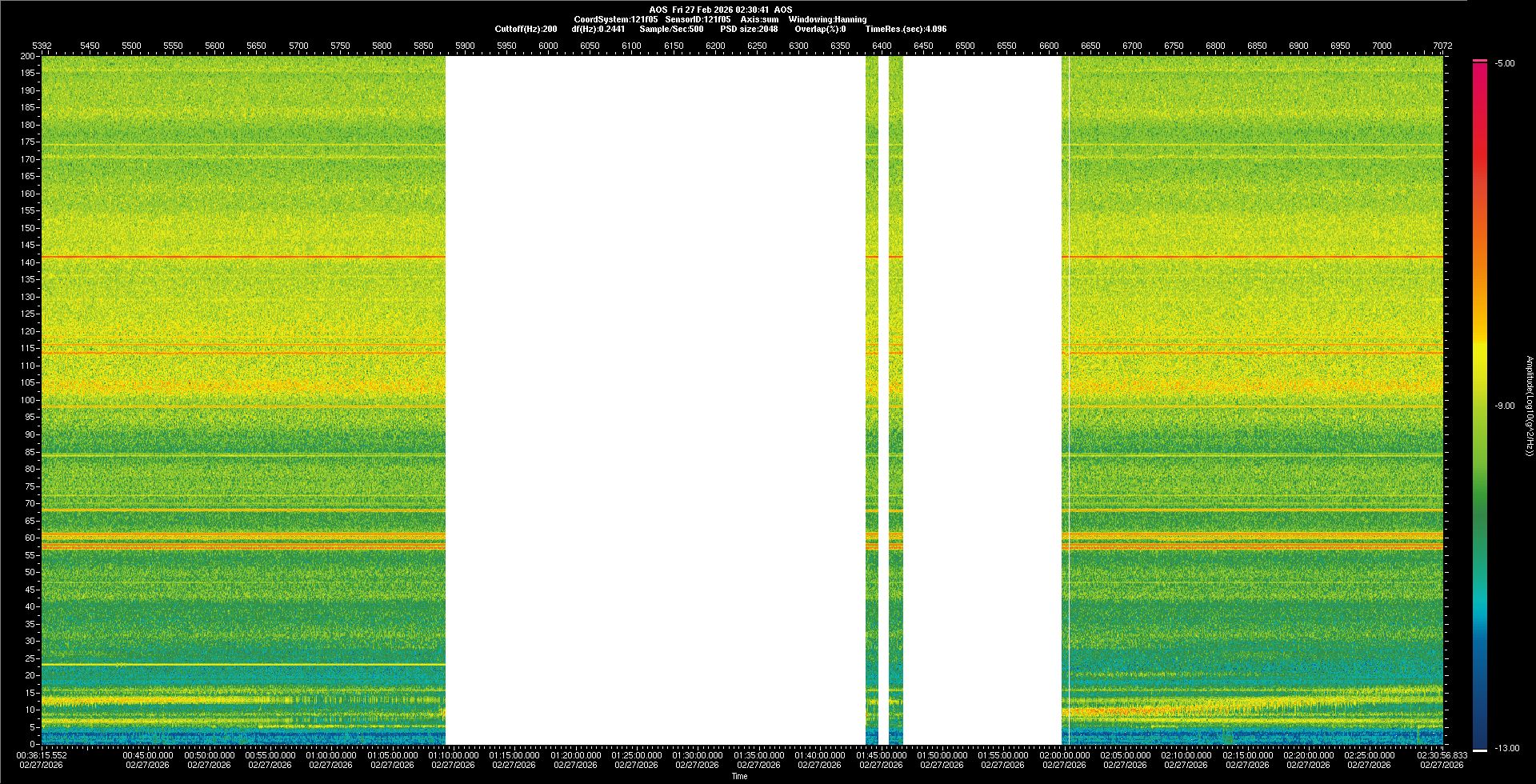Select the 5850 tick label on top axis
The image size is (1536, 784).
(423, 46)
